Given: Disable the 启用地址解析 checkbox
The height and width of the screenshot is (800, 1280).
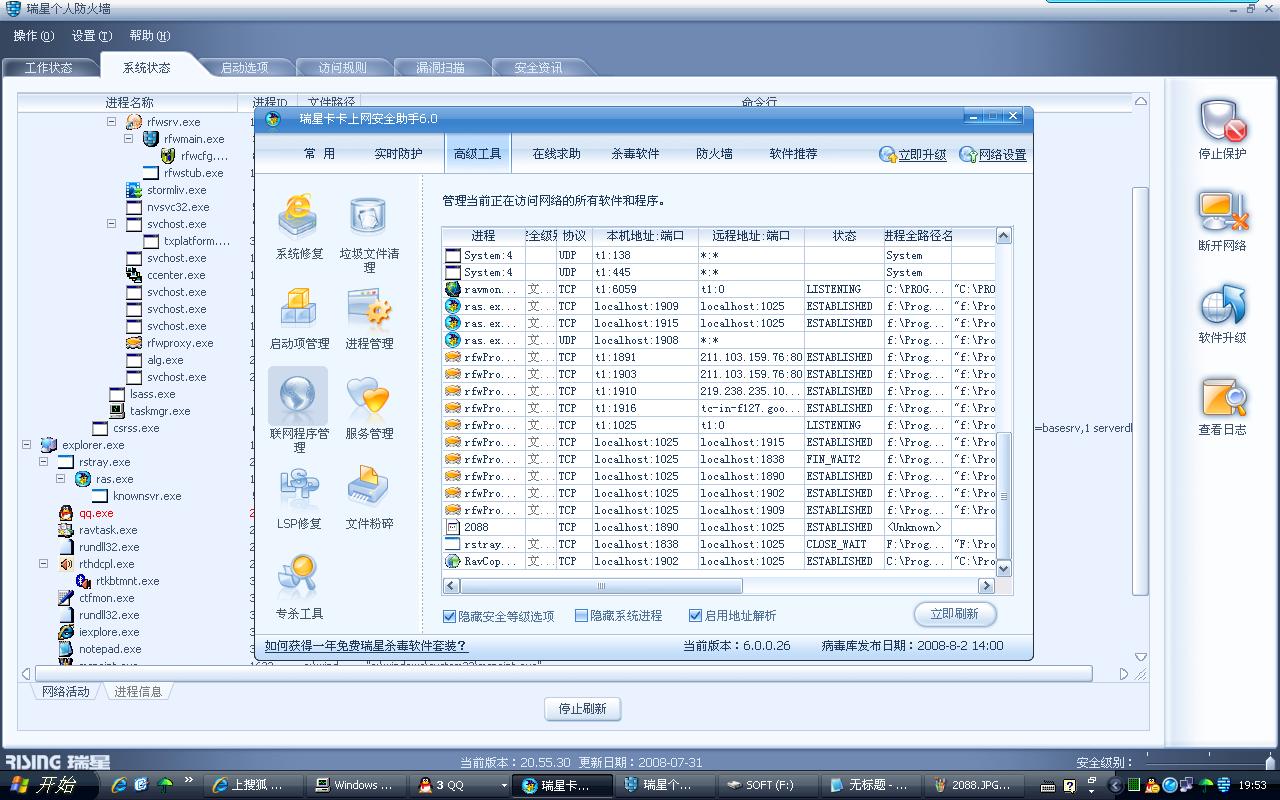Looking at the screenshot, I should coord(695,616).
